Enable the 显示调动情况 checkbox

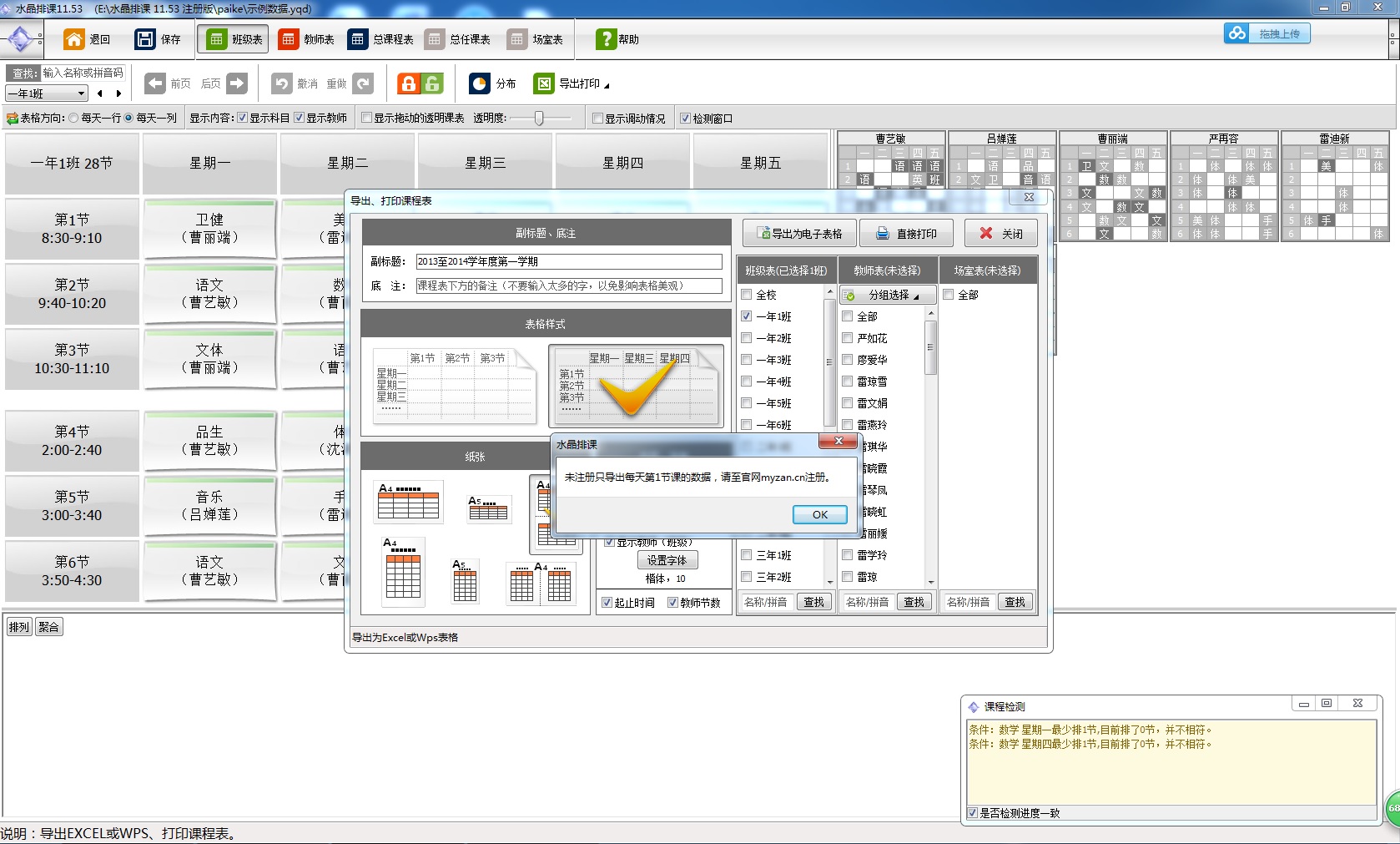click(x=597, y=119)
